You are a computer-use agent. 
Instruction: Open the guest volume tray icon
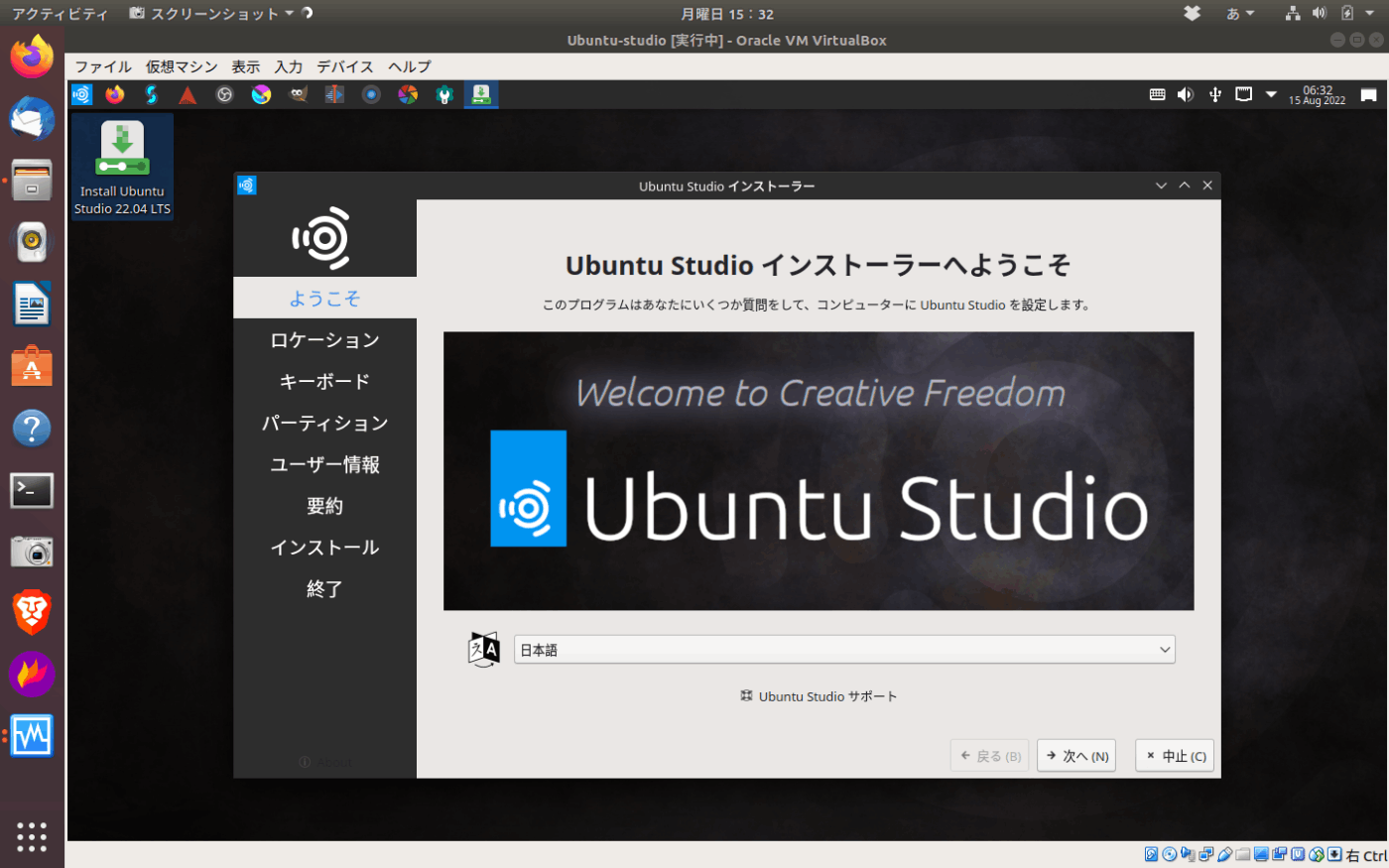(1185, 94)
